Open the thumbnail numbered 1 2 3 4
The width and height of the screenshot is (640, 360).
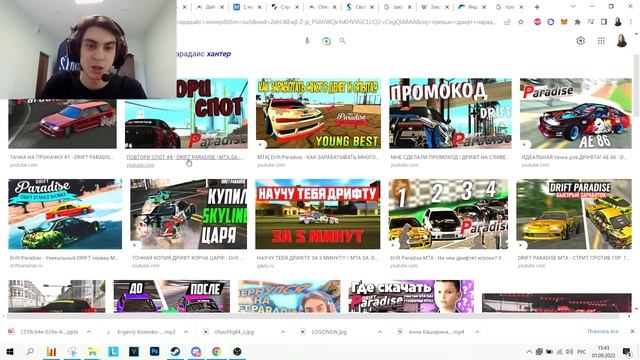click(448, 214)
